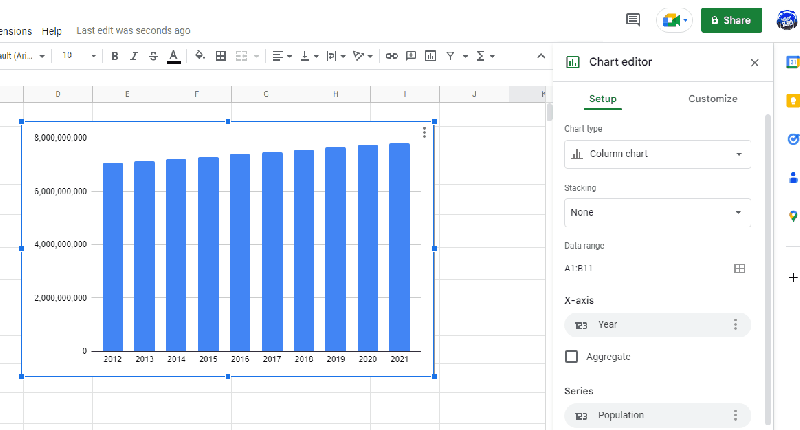Select column E header
This screenshot has height=430, width=800.
coord(127,94)
